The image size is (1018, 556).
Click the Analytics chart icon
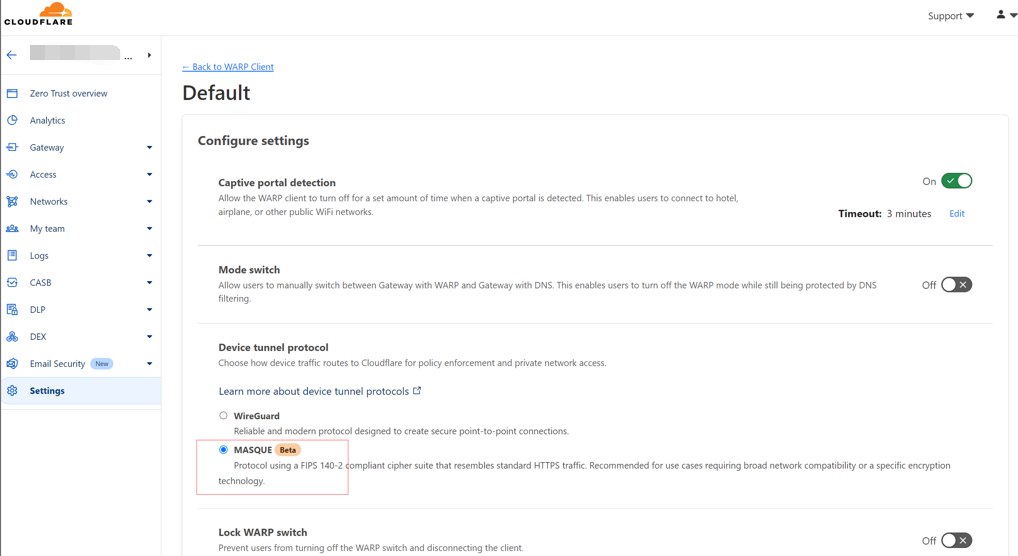point(12,121)
